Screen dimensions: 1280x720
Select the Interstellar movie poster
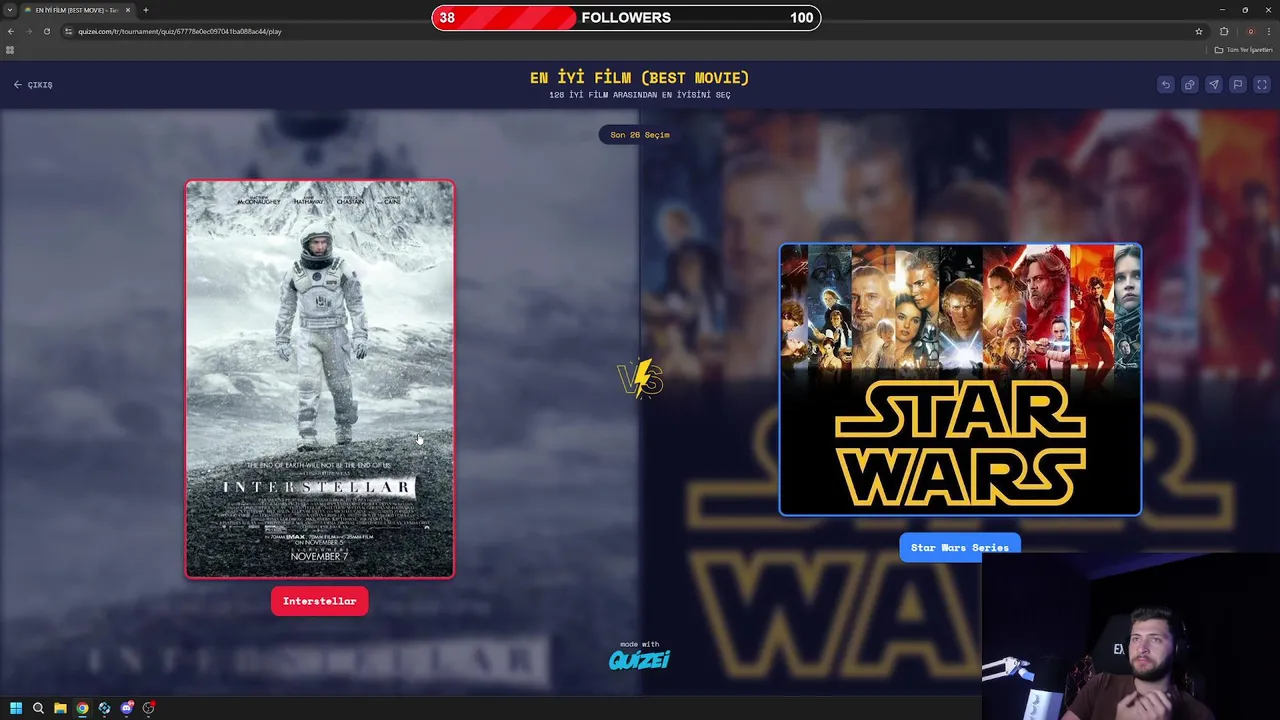pyautogui.click(x=320, y=379)
